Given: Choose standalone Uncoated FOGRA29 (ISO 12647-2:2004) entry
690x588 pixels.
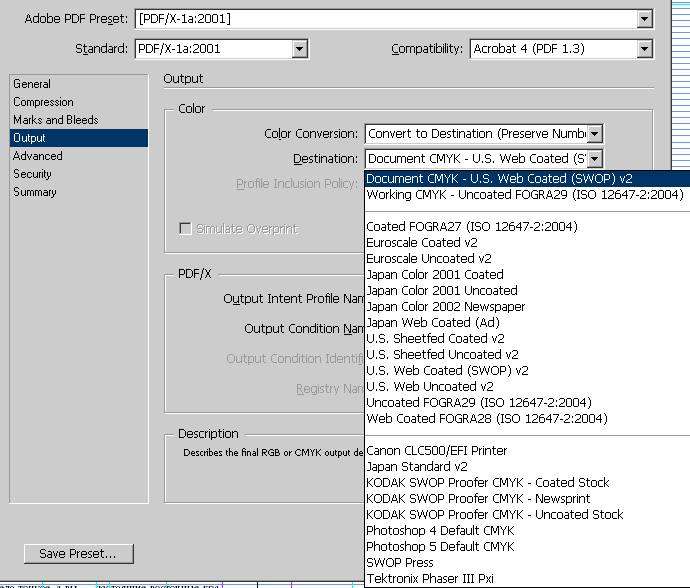Looking at the screenshot, I should coord(527,402).
